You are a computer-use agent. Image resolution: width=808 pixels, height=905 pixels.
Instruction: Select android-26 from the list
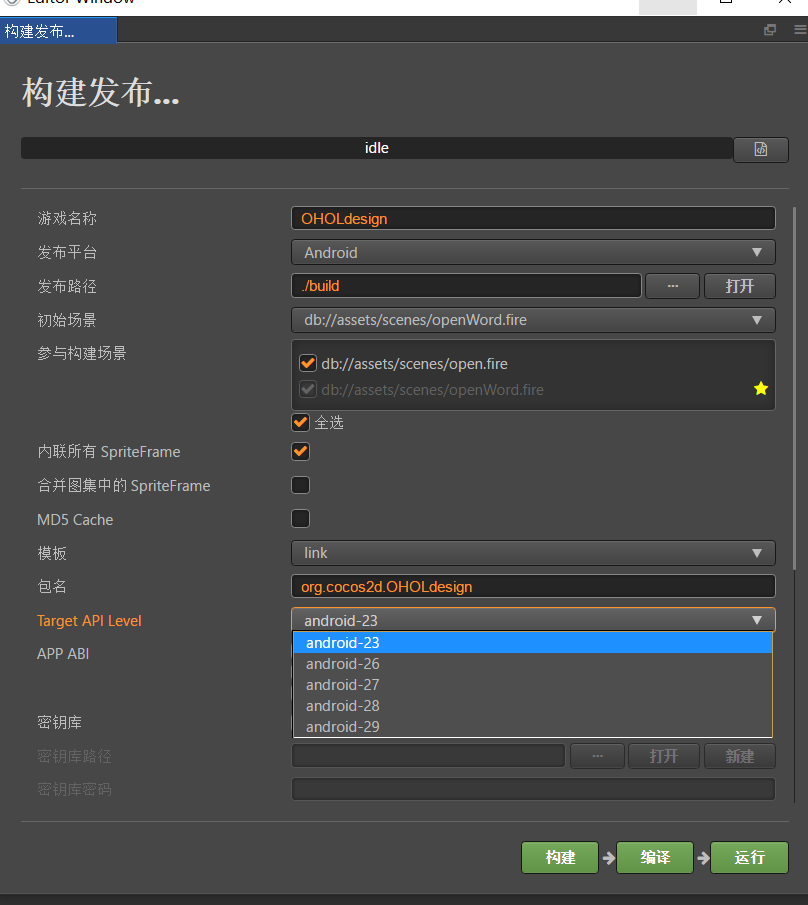(533, 664)
